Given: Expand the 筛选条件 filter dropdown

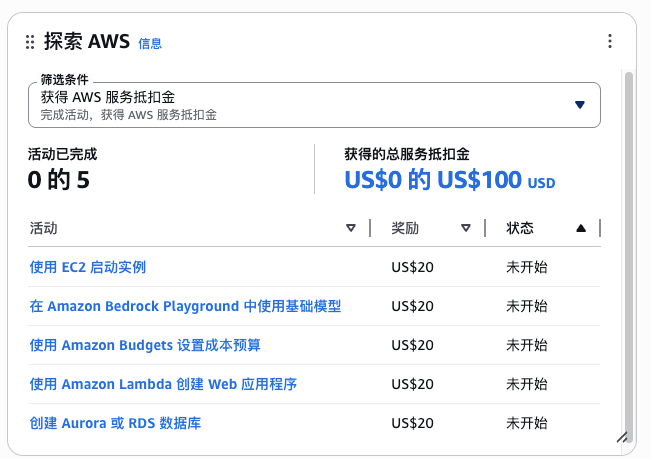Looking at the screenshot, I should [314, 105].
